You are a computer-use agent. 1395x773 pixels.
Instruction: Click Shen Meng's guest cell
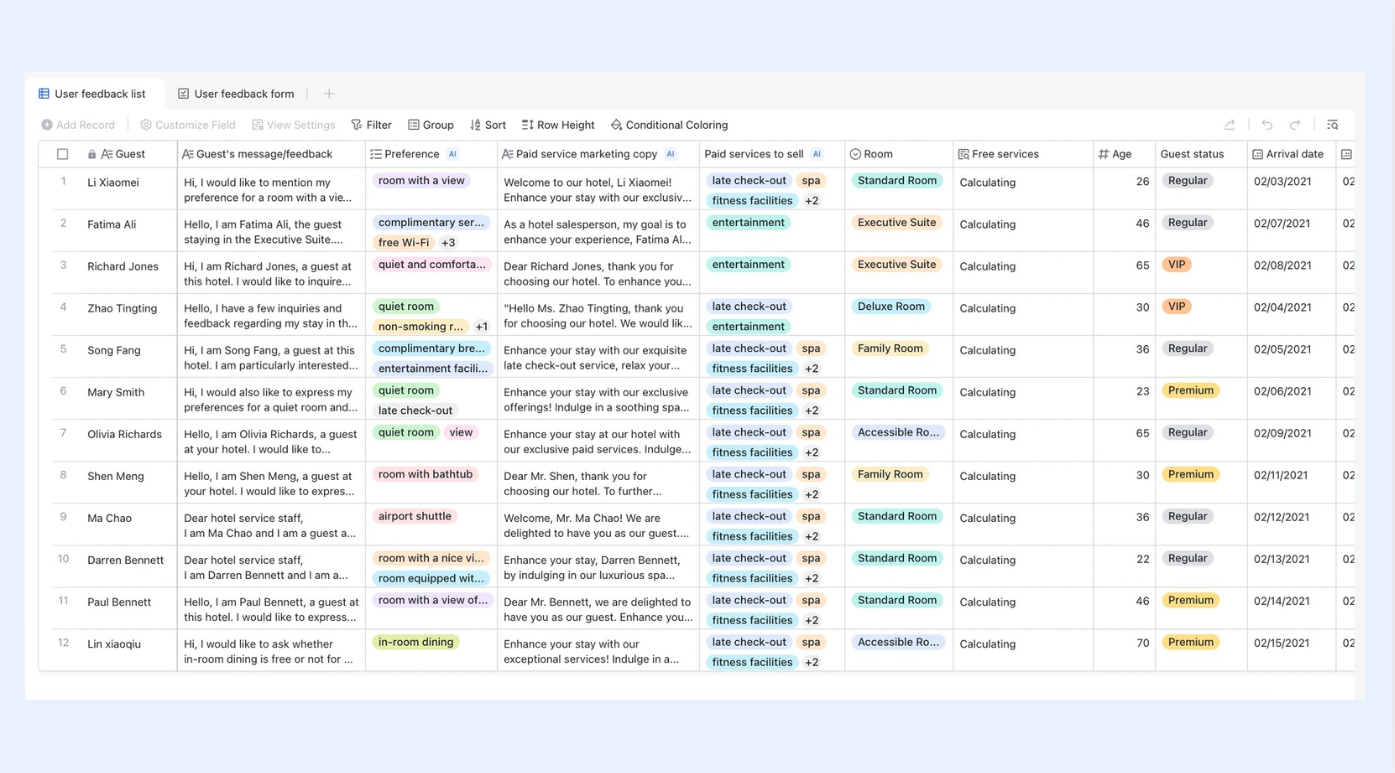128,482
